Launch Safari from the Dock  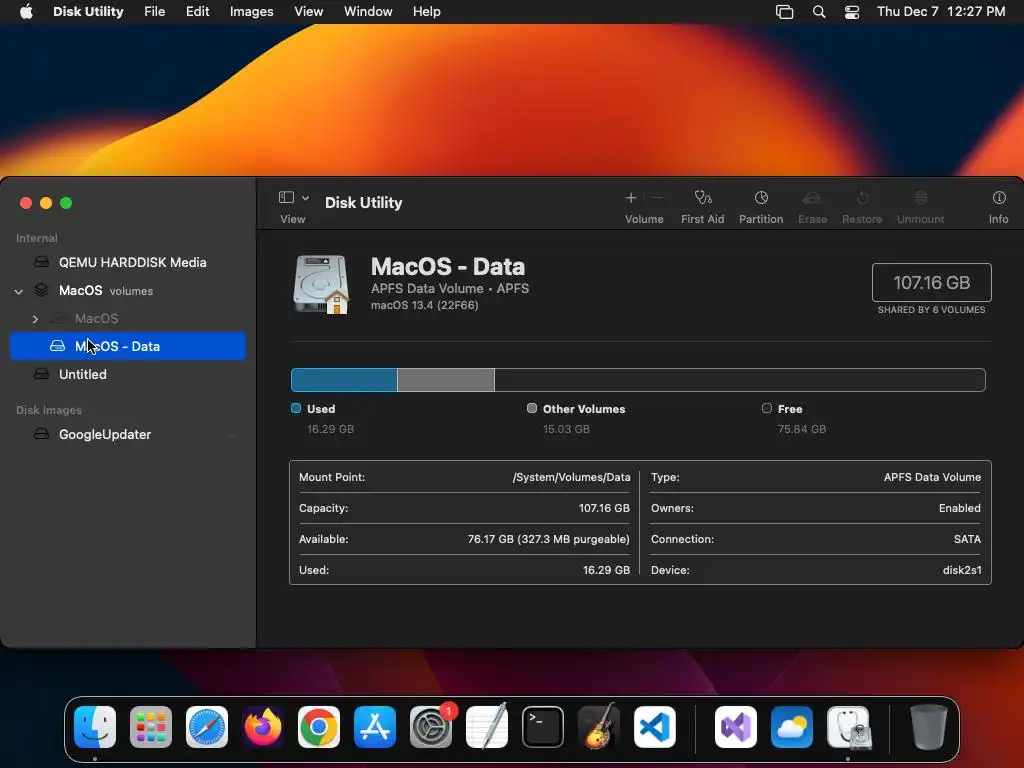coord(207,727)
